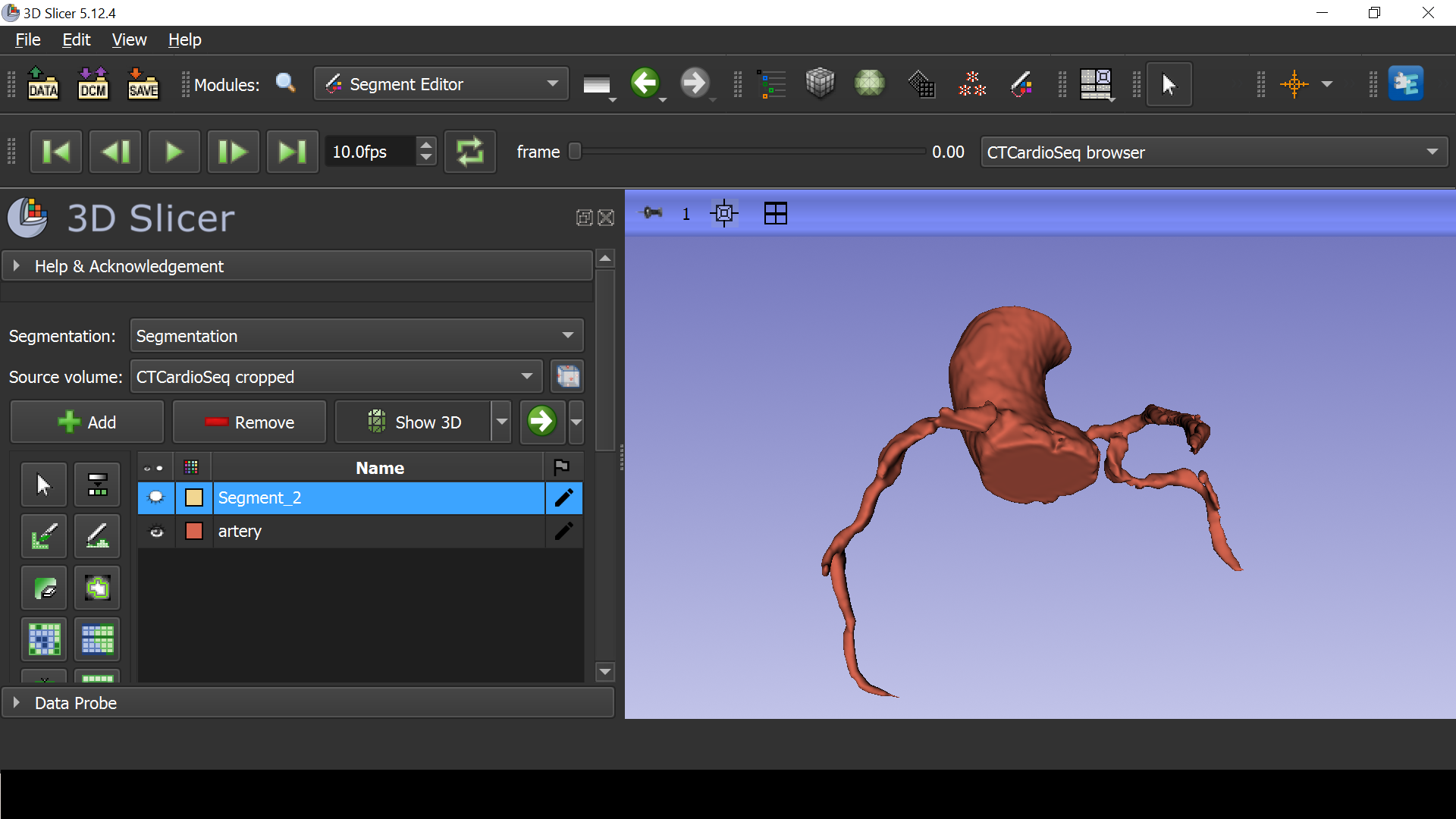This screenshot has height=819, width=1456.
Task: Toggle the 3D view pin icon
Action: click(x=652, y=213)
